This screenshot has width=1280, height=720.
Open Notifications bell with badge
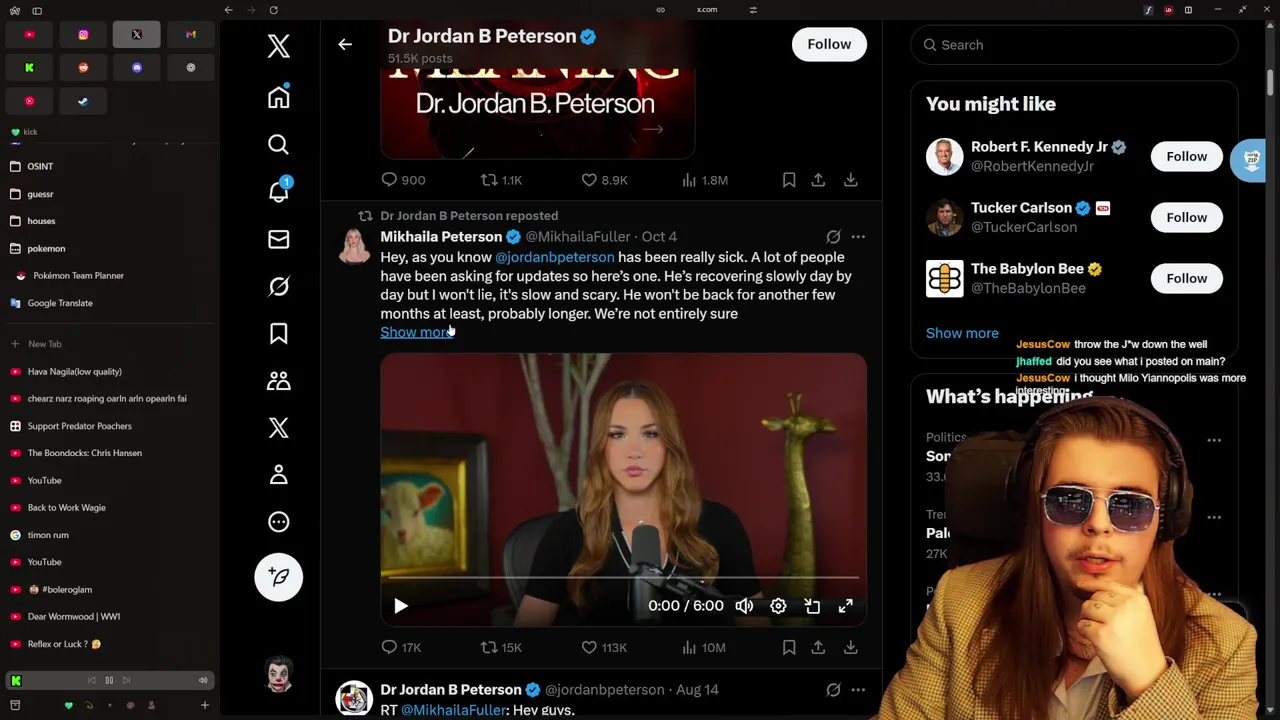pos(279,191)
